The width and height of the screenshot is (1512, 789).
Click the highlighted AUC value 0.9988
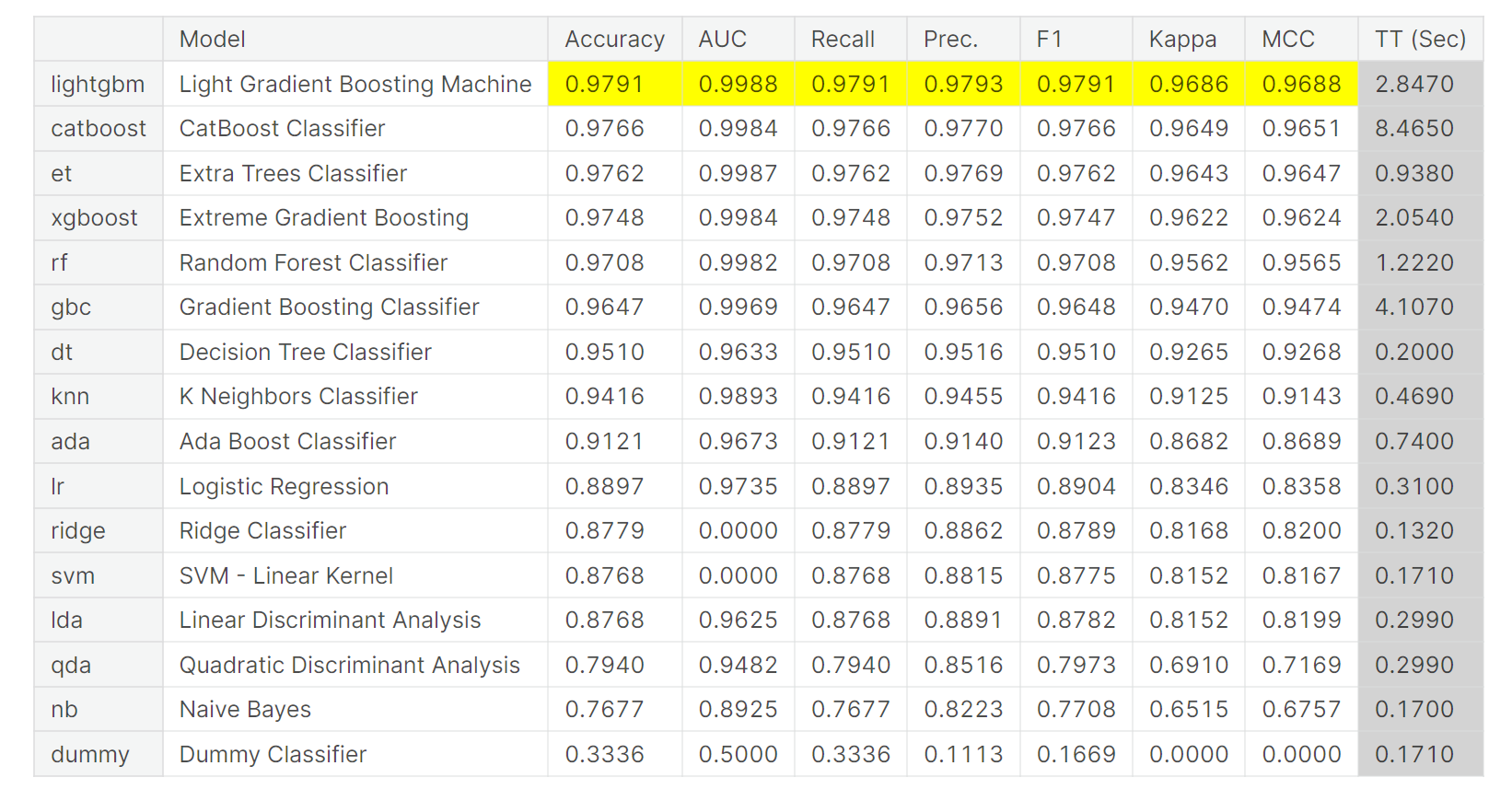738,85
